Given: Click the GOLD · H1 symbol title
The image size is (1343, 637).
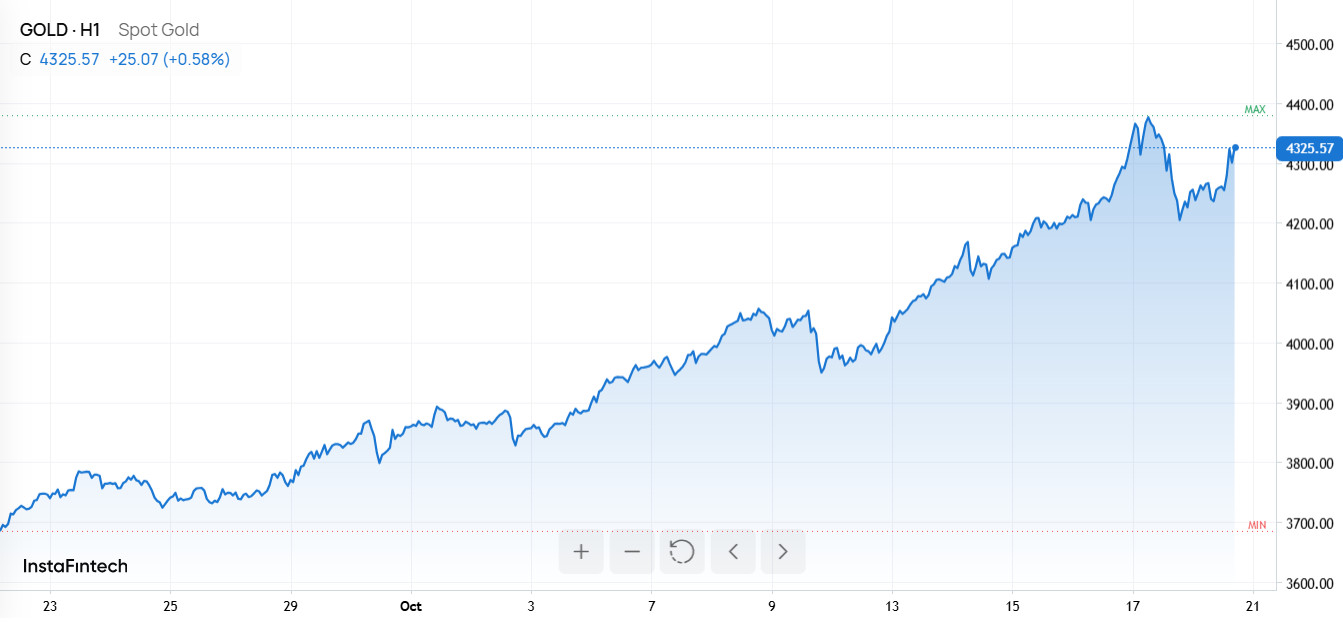Looking at the screenshot, I should [60, 30].
